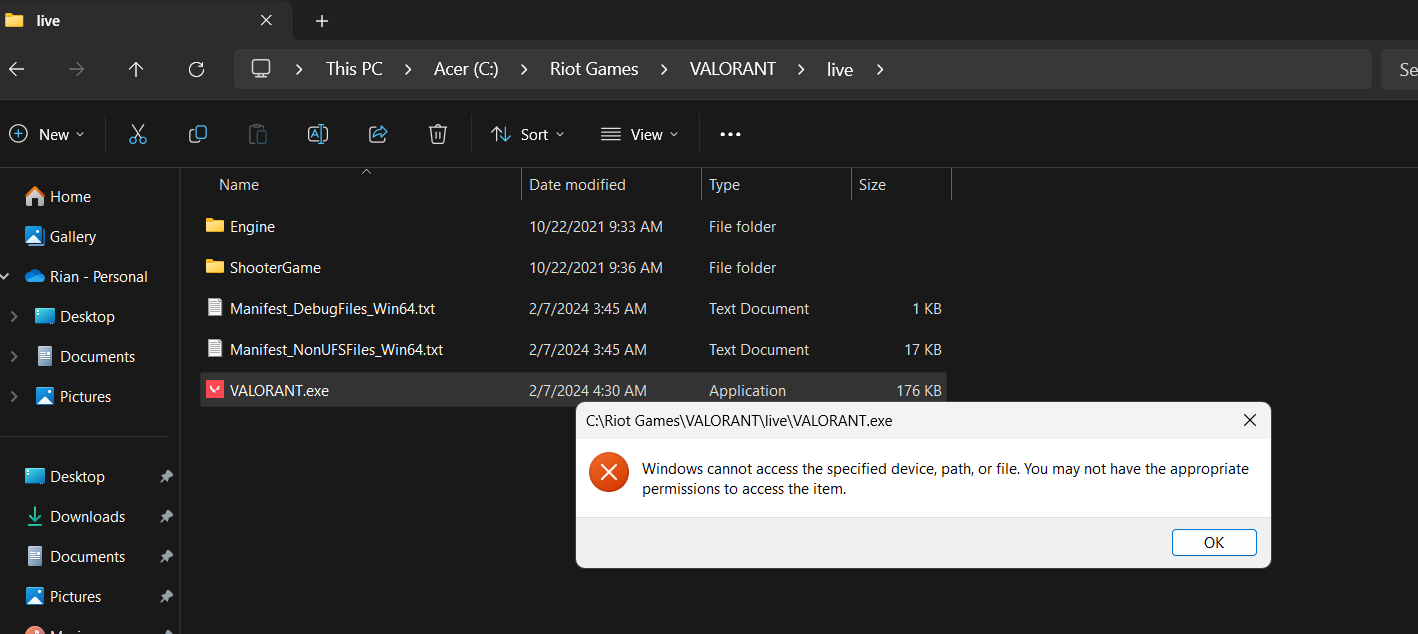Open the See more options menu
Viewport: 1418px width, 634px height.
pyautogui.click(x=730, y=134)
